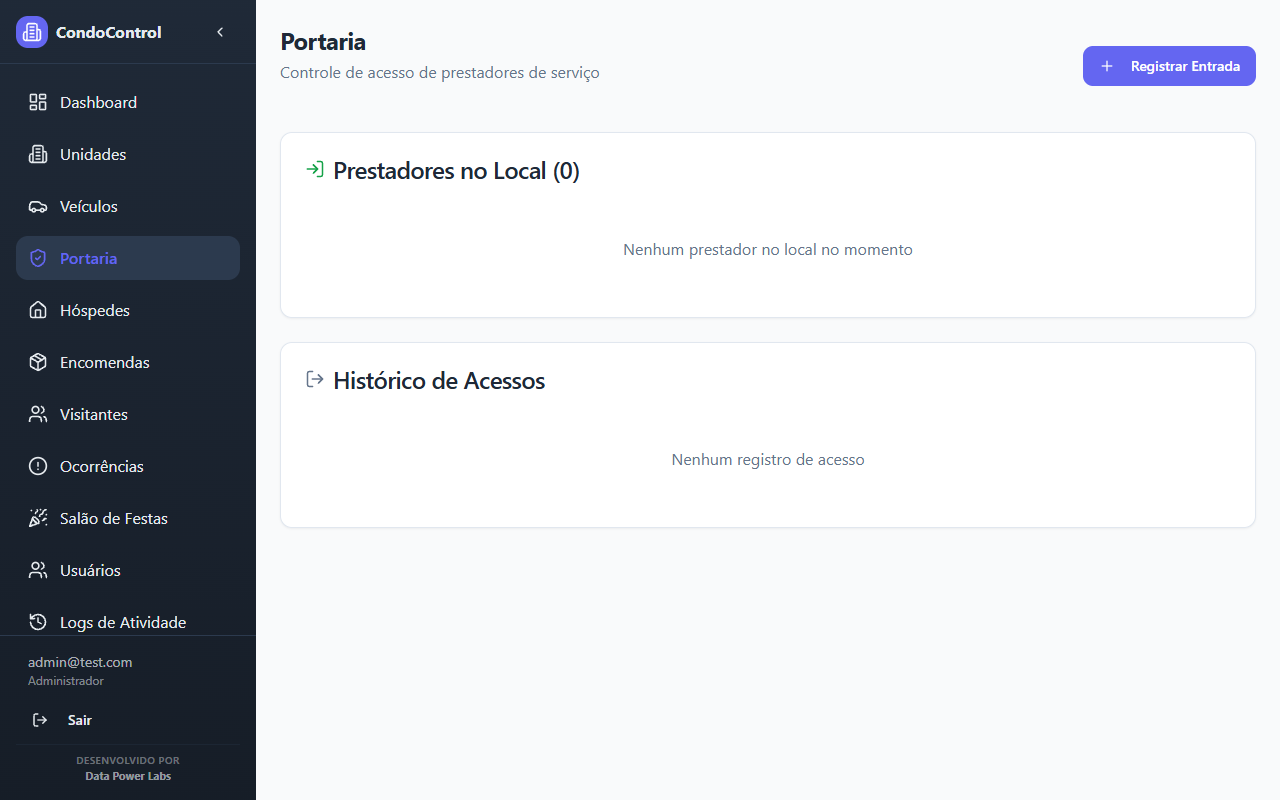Click the Portaria shield icon

pos(38,258)
